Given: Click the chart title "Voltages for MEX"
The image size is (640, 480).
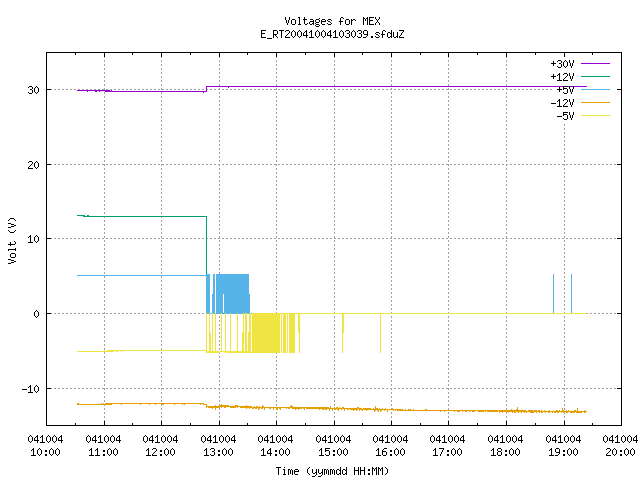Looking at the screenshot, I should pyautogui.click(x=332, y=21).
